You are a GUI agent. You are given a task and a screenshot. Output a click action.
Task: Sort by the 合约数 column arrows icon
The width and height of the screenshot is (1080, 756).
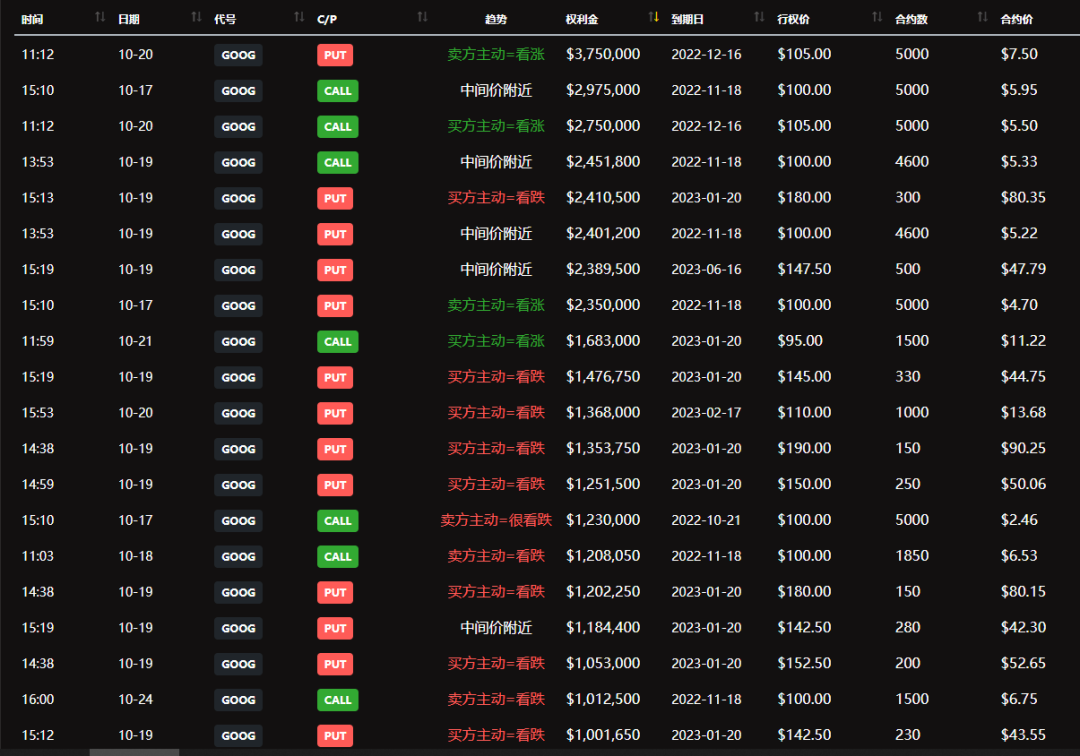(982, 17)
